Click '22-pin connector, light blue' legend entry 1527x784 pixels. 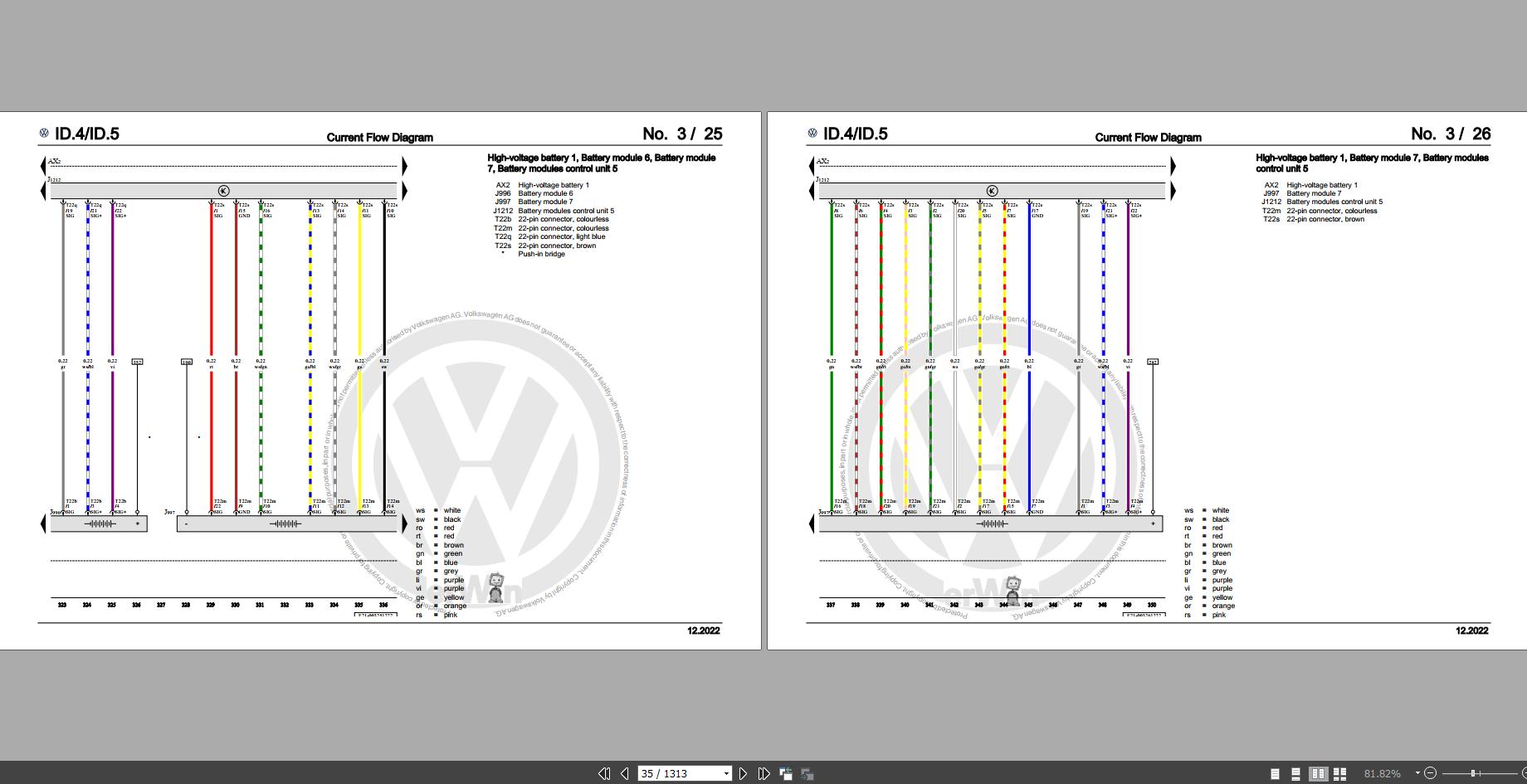coord(562,236)
